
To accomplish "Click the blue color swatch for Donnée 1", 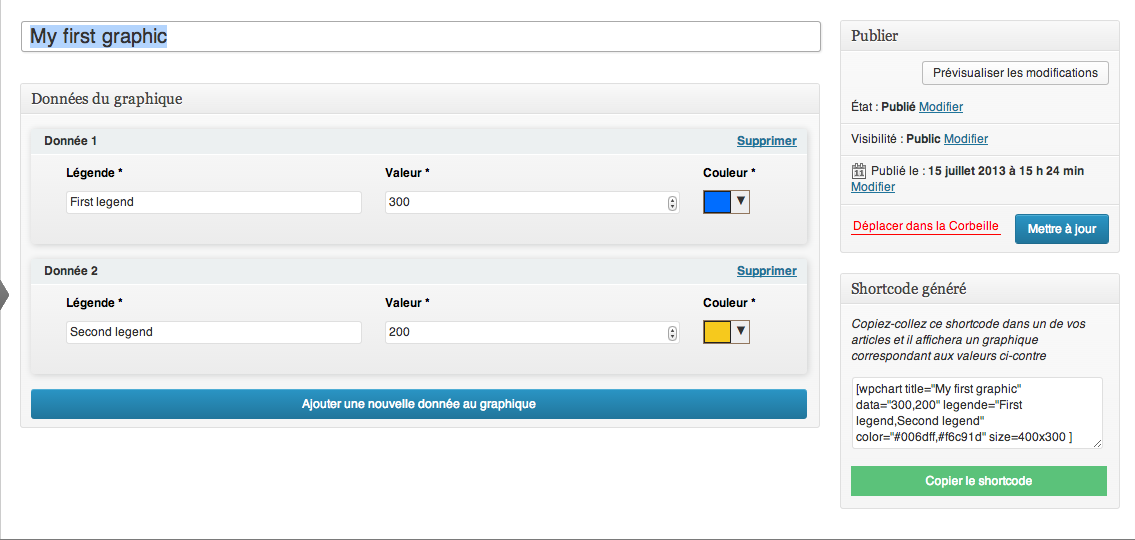I will pos(717,202).
